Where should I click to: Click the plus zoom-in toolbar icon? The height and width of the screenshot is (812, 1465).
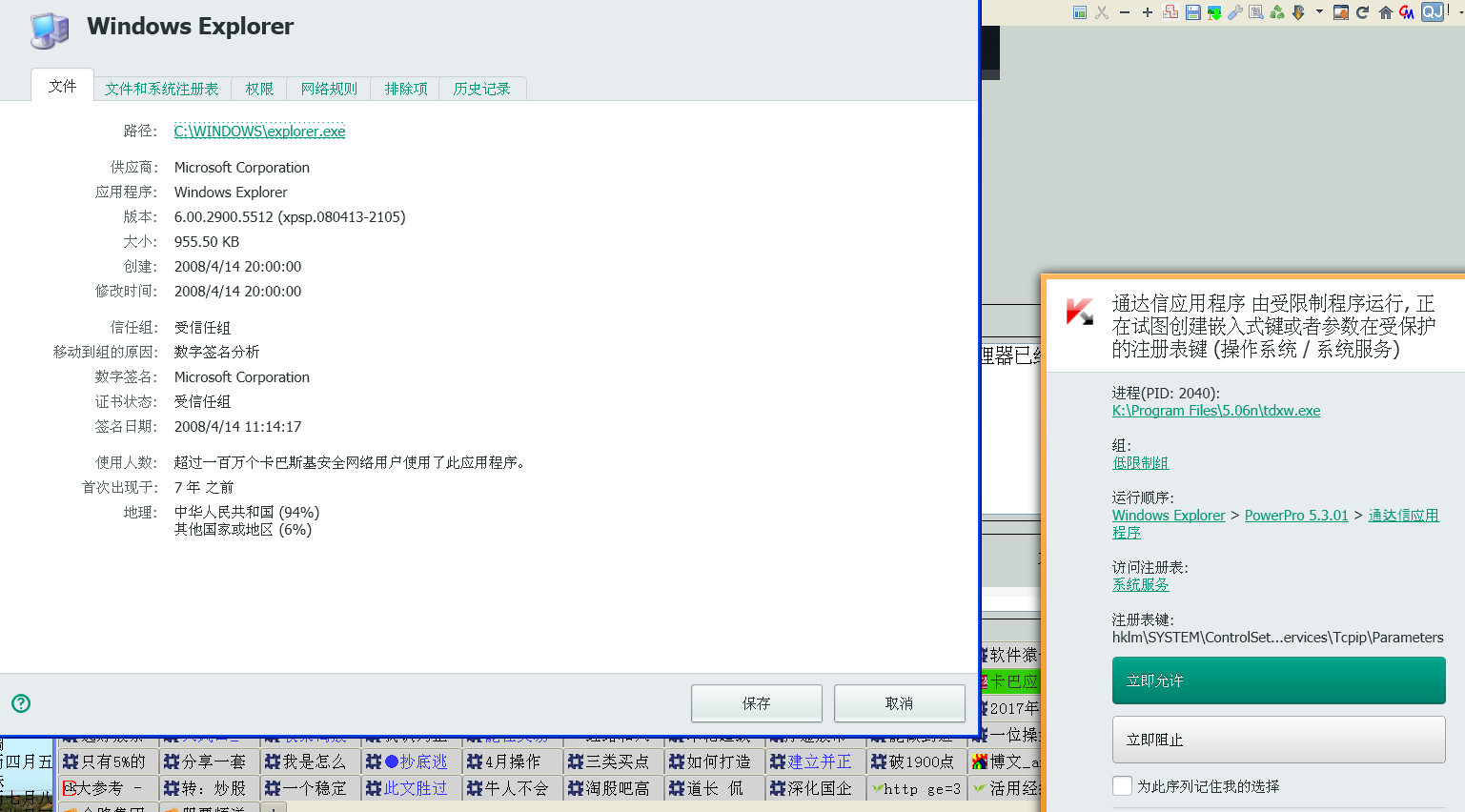[x=1148, y=12]
